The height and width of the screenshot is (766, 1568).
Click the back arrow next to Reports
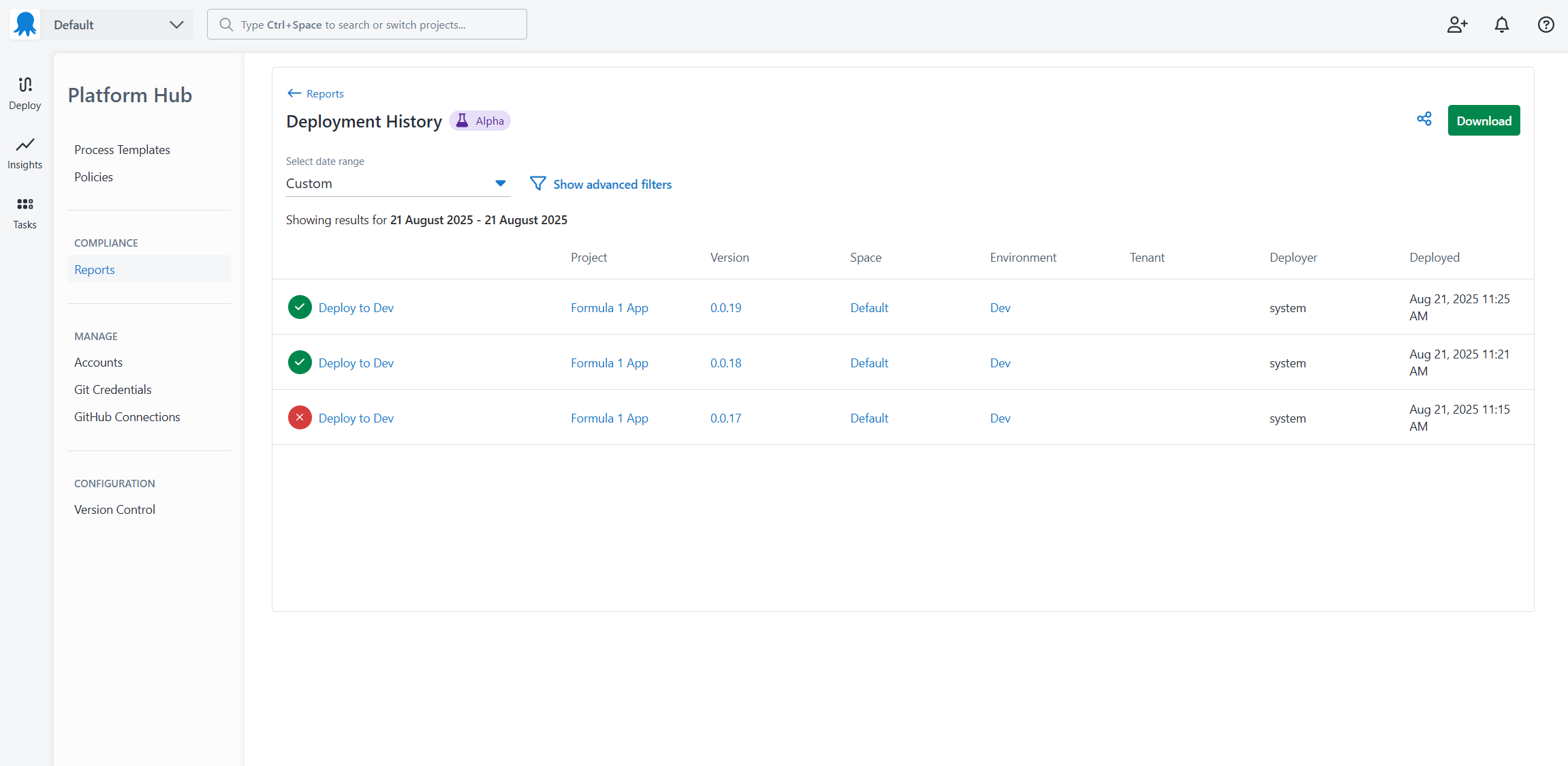click(294, 93)
